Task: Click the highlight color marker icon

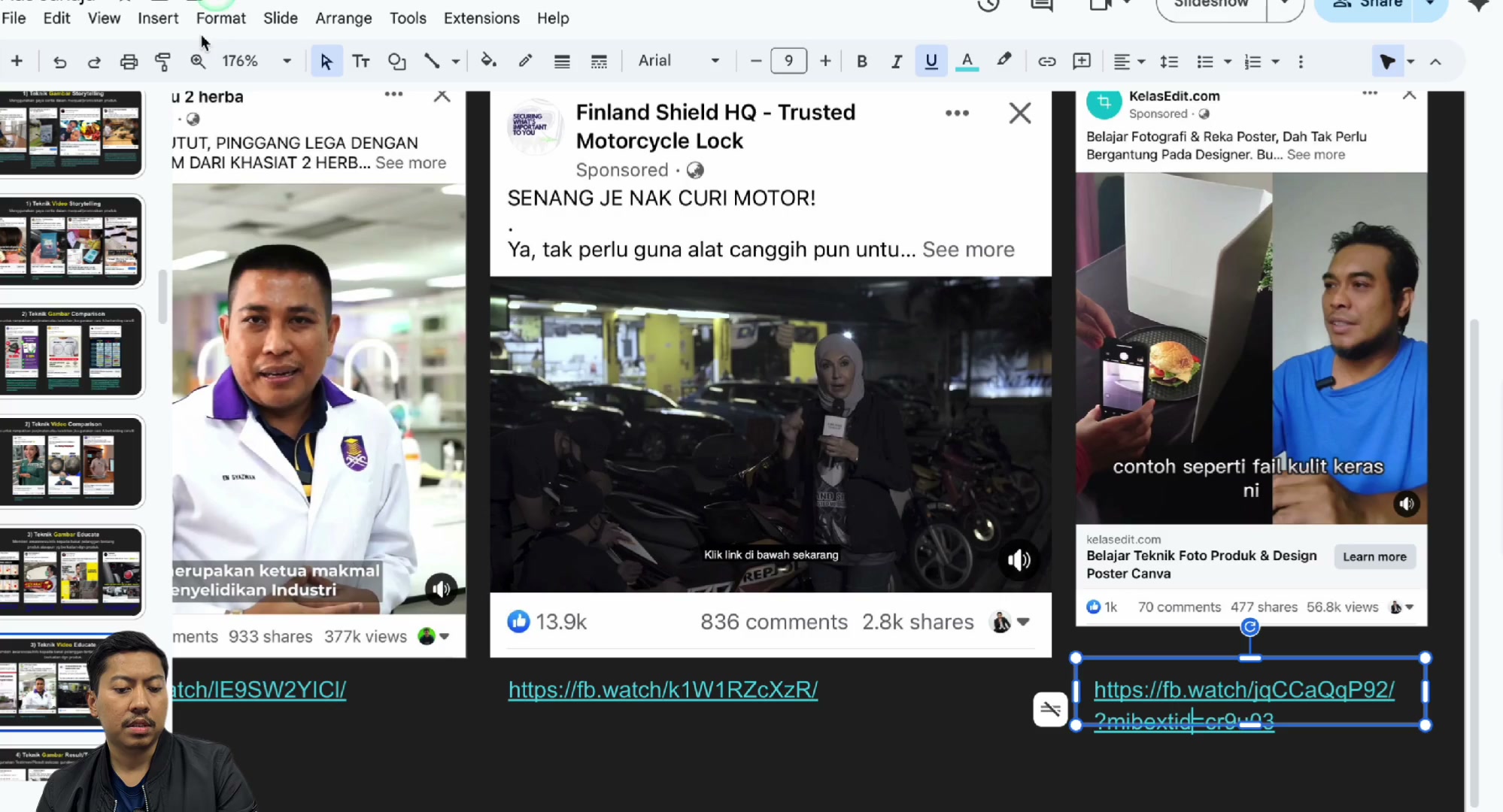Action: coord(1004,60)
